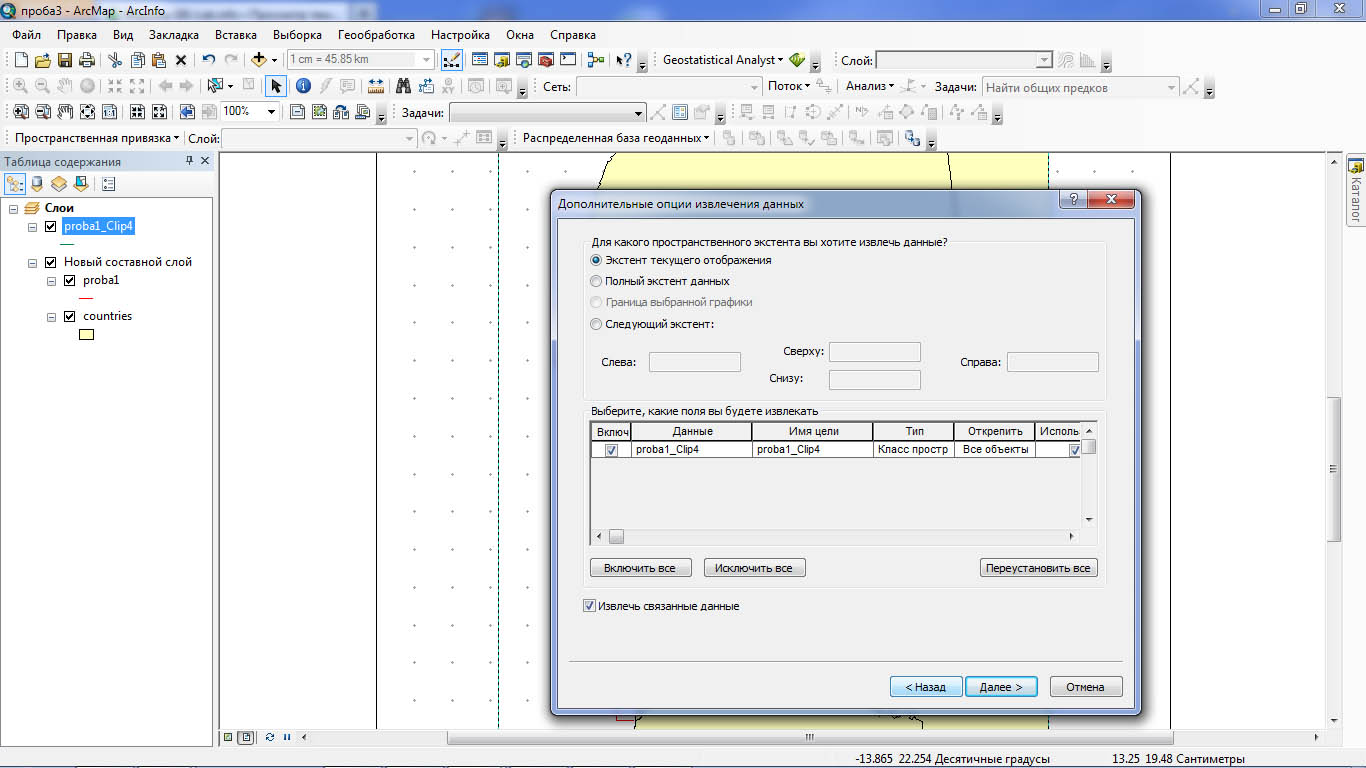1366x768 pixels.
Task: Collapse countries layer legend
Action: point(51,316)
